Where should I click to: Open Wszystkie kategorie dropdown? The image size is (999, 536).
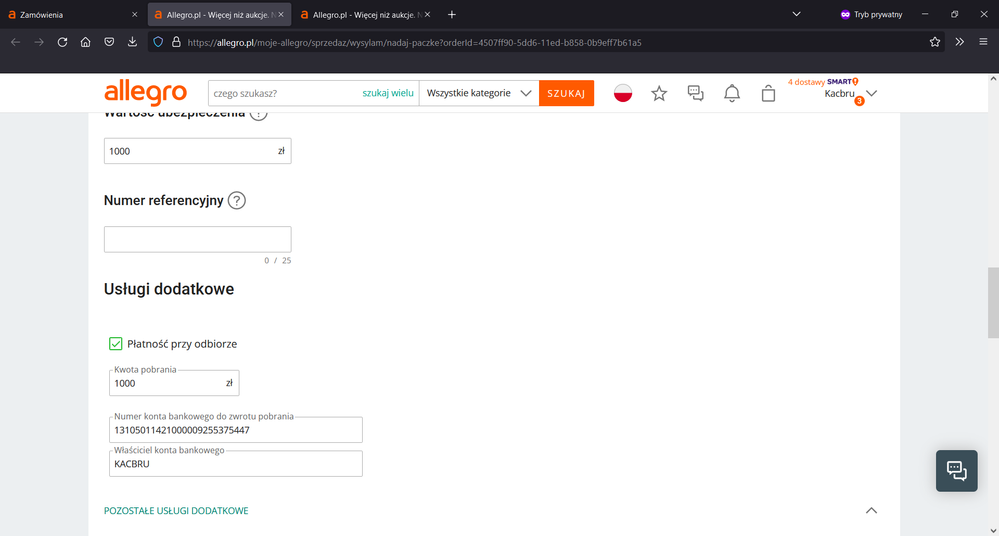point(478,93)
